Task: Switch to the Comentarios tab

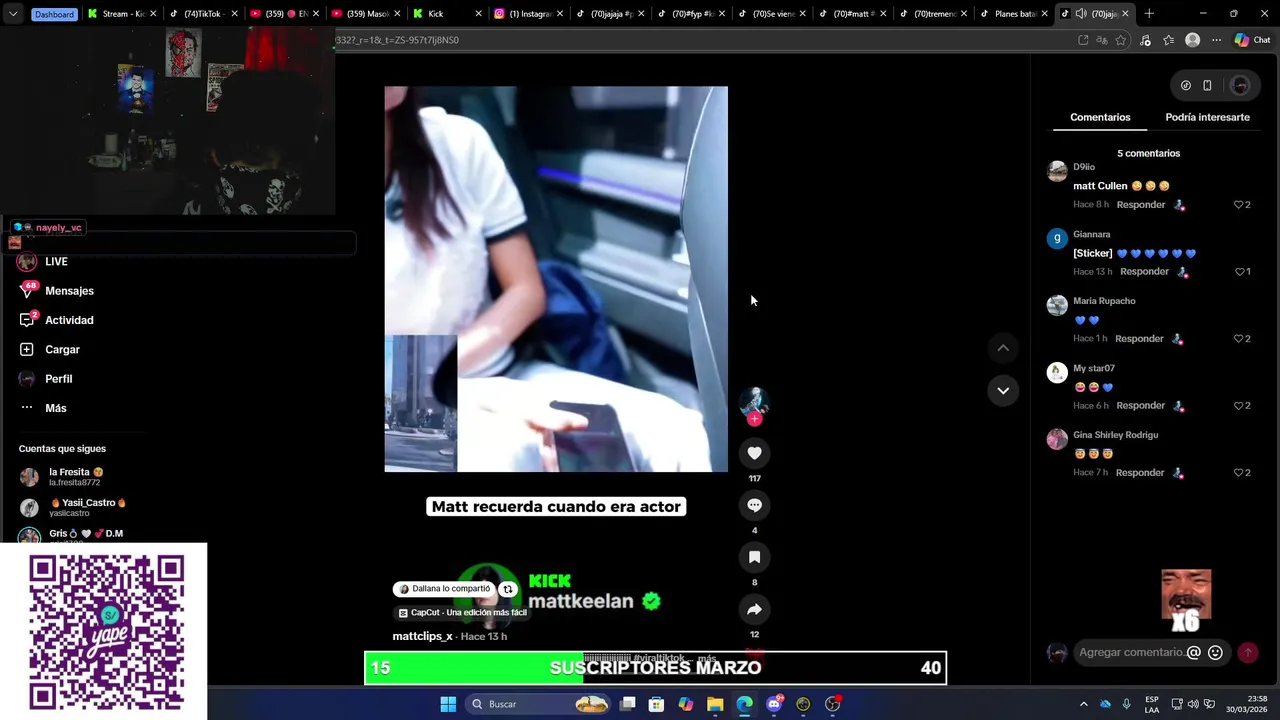Action: click(x=1100, y=117)
